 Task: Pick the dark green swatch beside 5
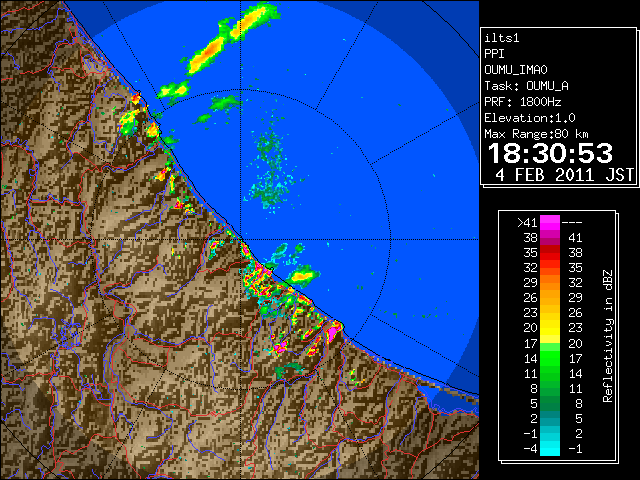pos(550,403)
